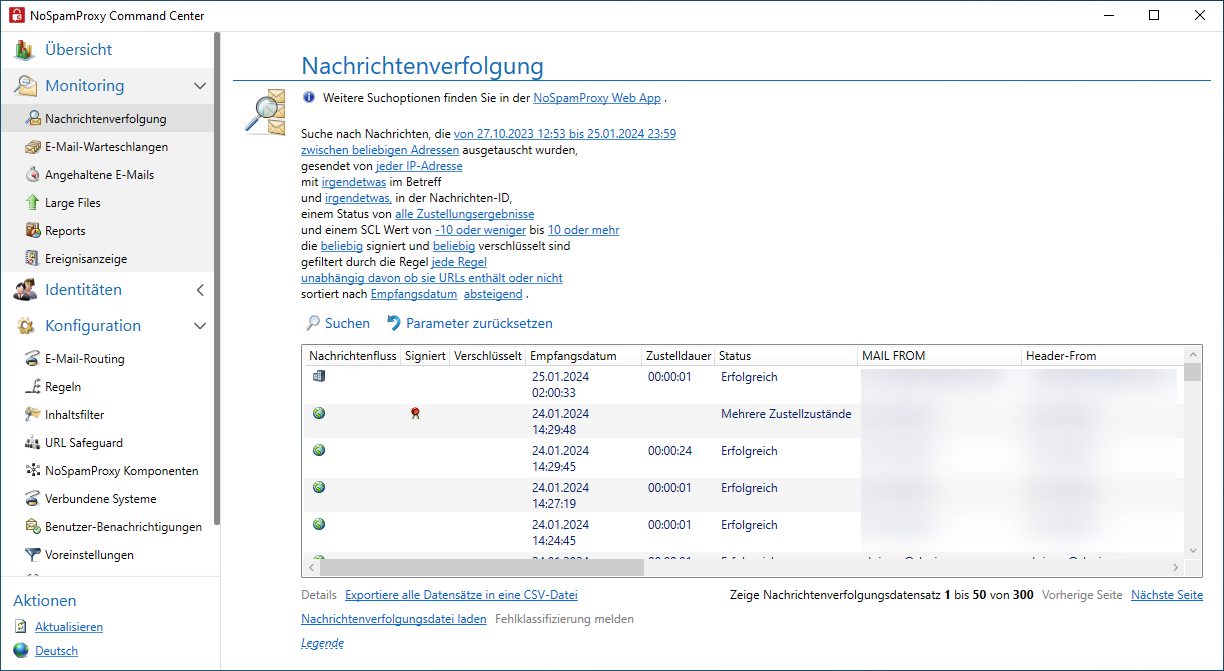Open E-Mail-Warteschlangen page

[x=107, y=147]
